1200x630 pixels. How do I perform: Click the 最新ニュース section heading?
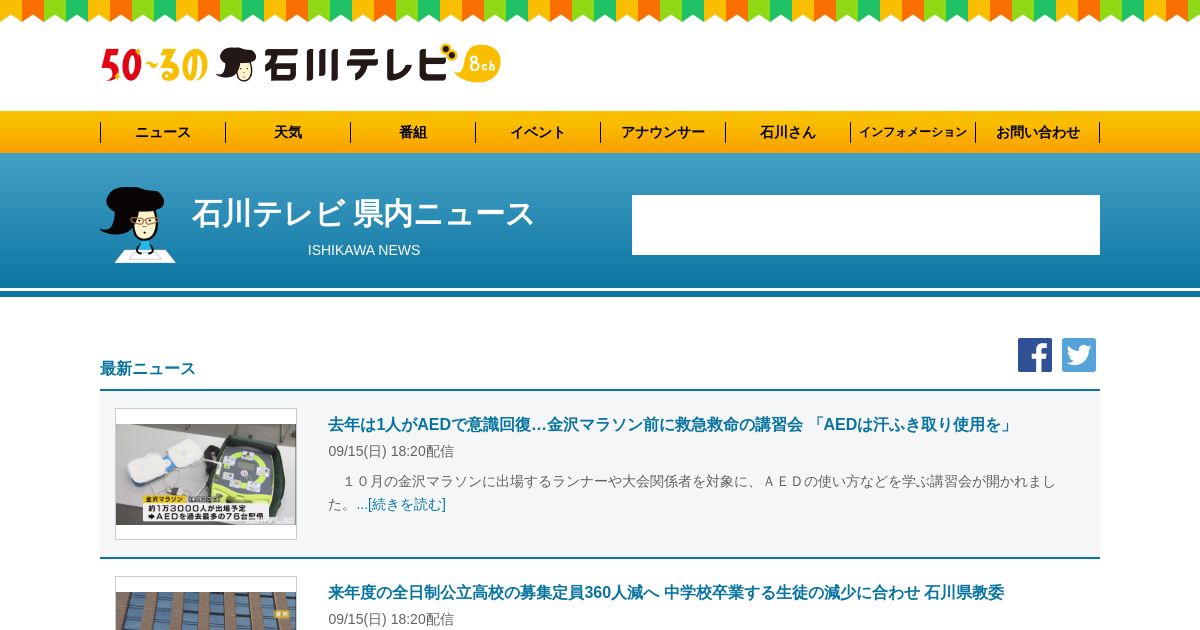click(148, 368)
